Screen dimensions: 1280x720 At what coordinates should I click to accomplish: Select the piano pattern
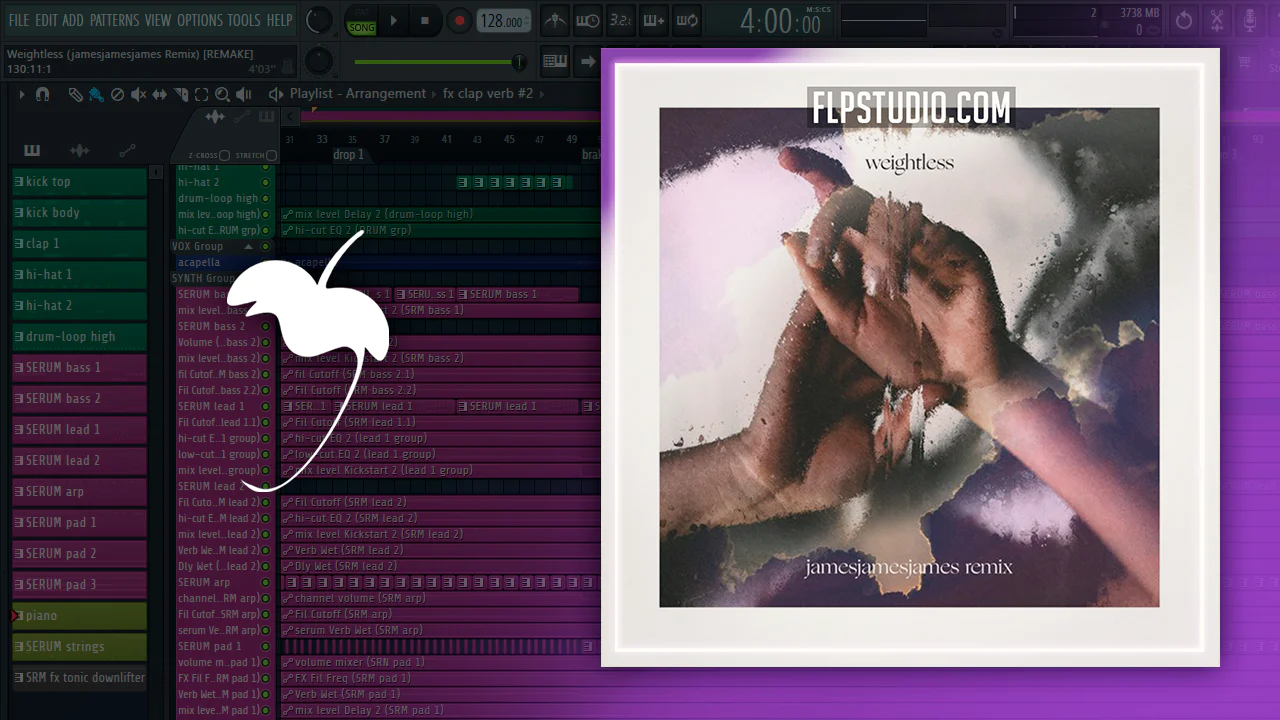[x=79, y=616]
